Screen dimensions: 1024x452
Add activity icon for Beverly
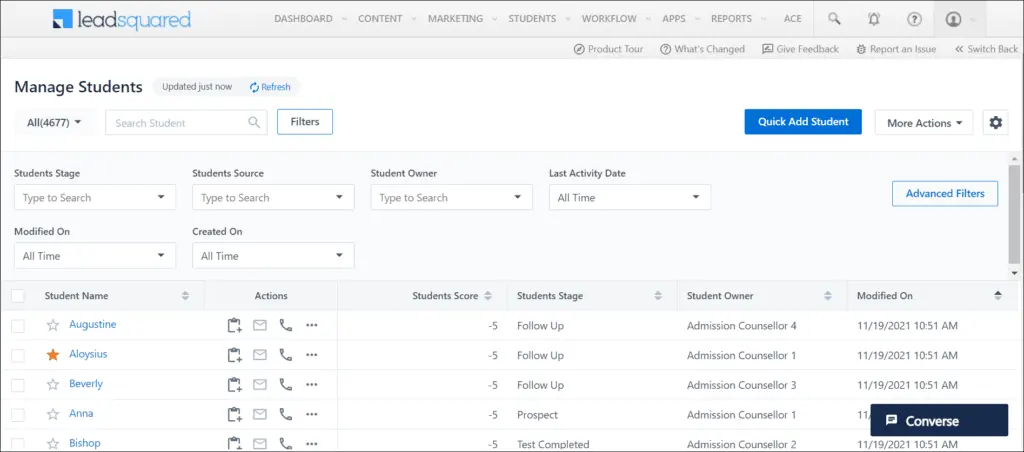tap(234, 385)
